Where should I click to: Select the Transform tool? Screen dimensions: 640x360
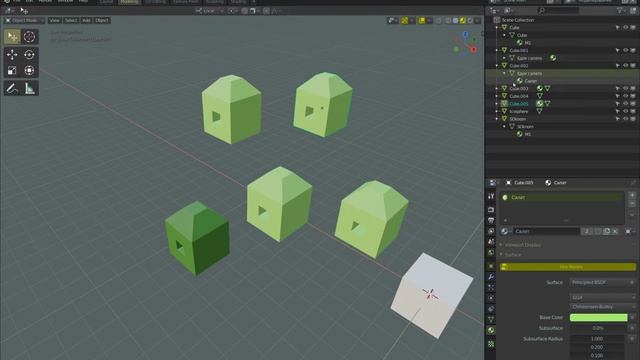[x=29, y=71]
